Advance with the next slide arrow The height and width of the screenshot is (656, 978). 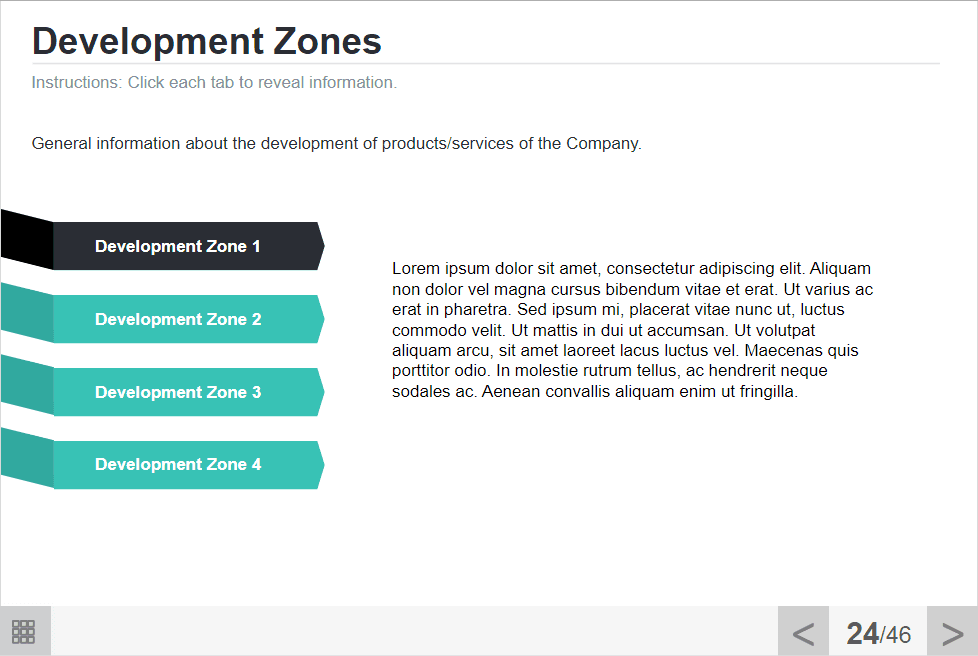tap(952, 632)
